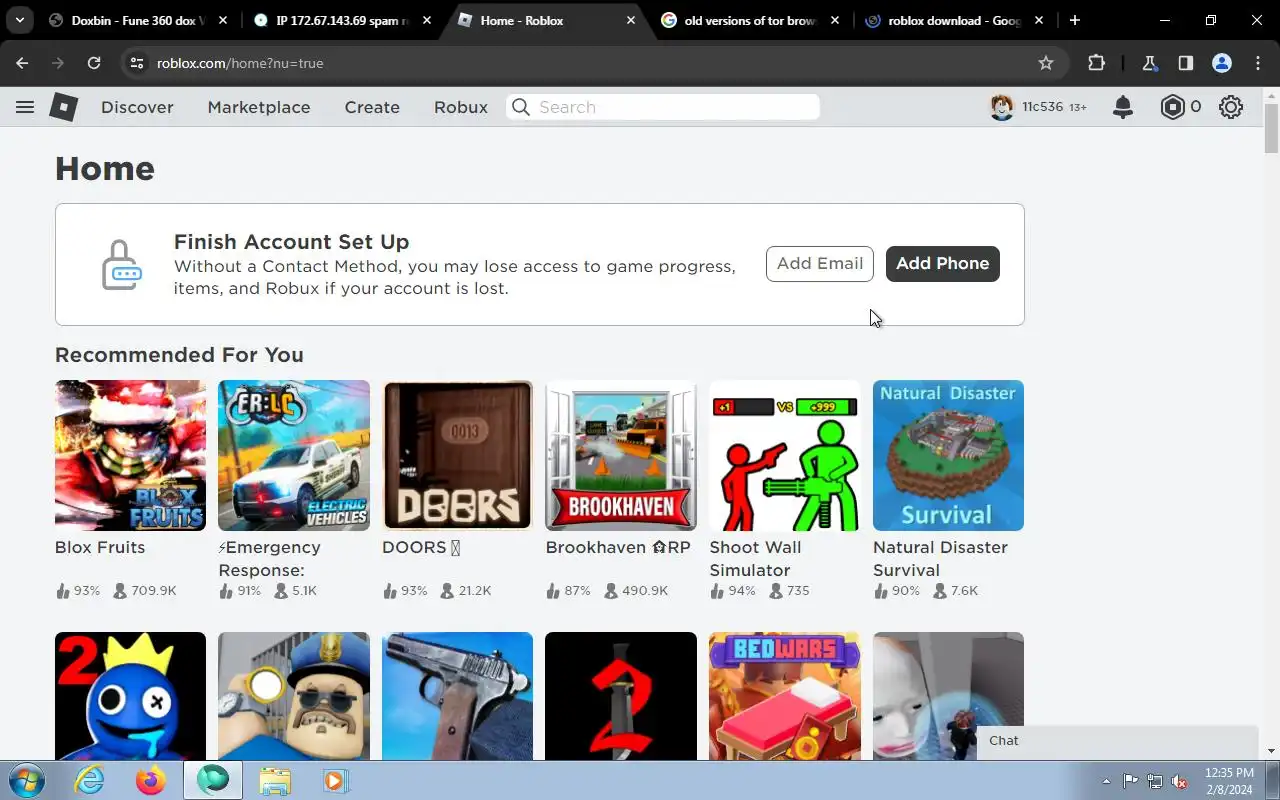The width and height of the screenshot is (1280, 800).
Task: Click the search magnifier icon
Action: click(520, 107)
